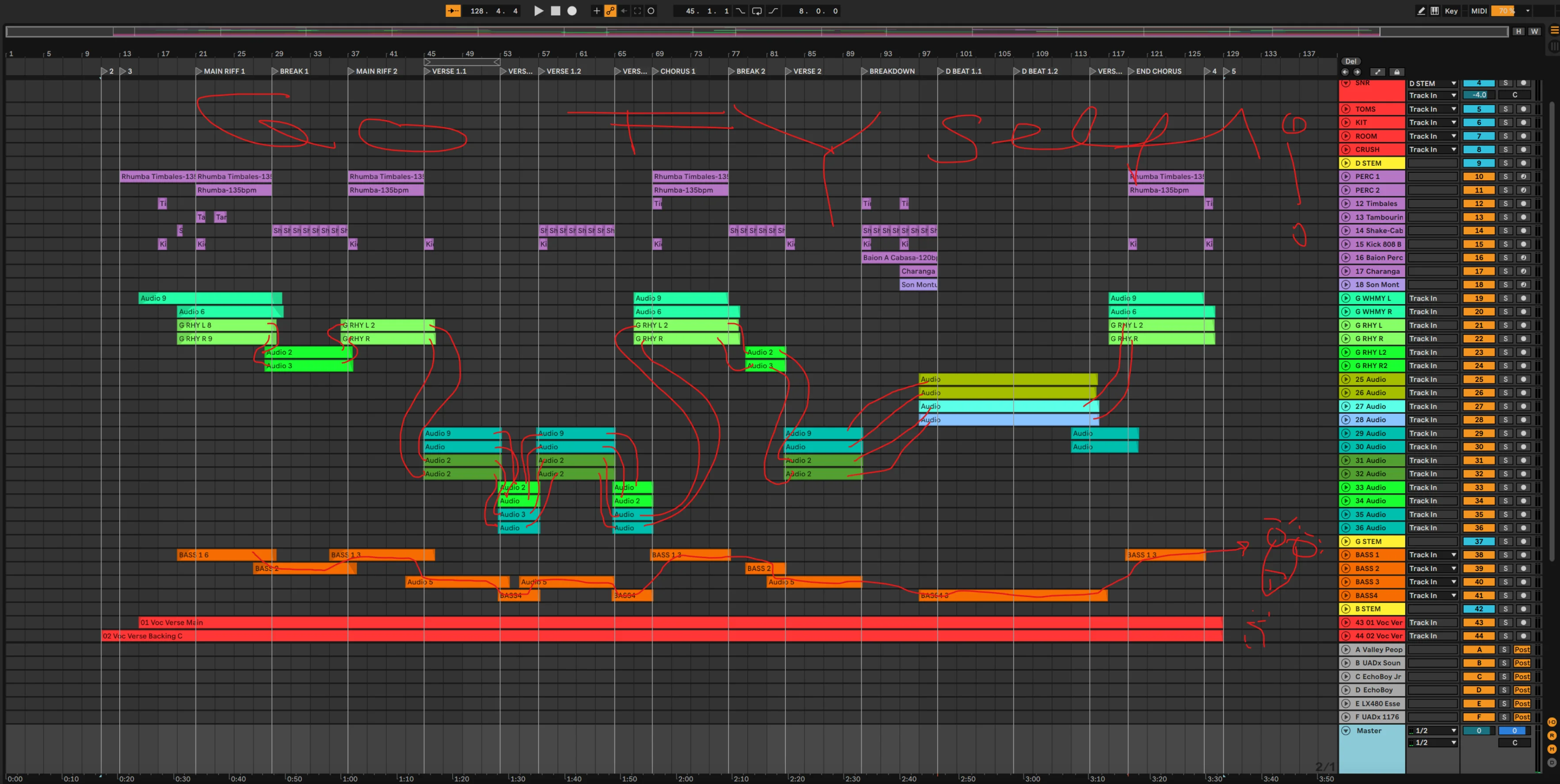
Task: Toggle the Mixer section M button
Action: [x=1552, y=749]
